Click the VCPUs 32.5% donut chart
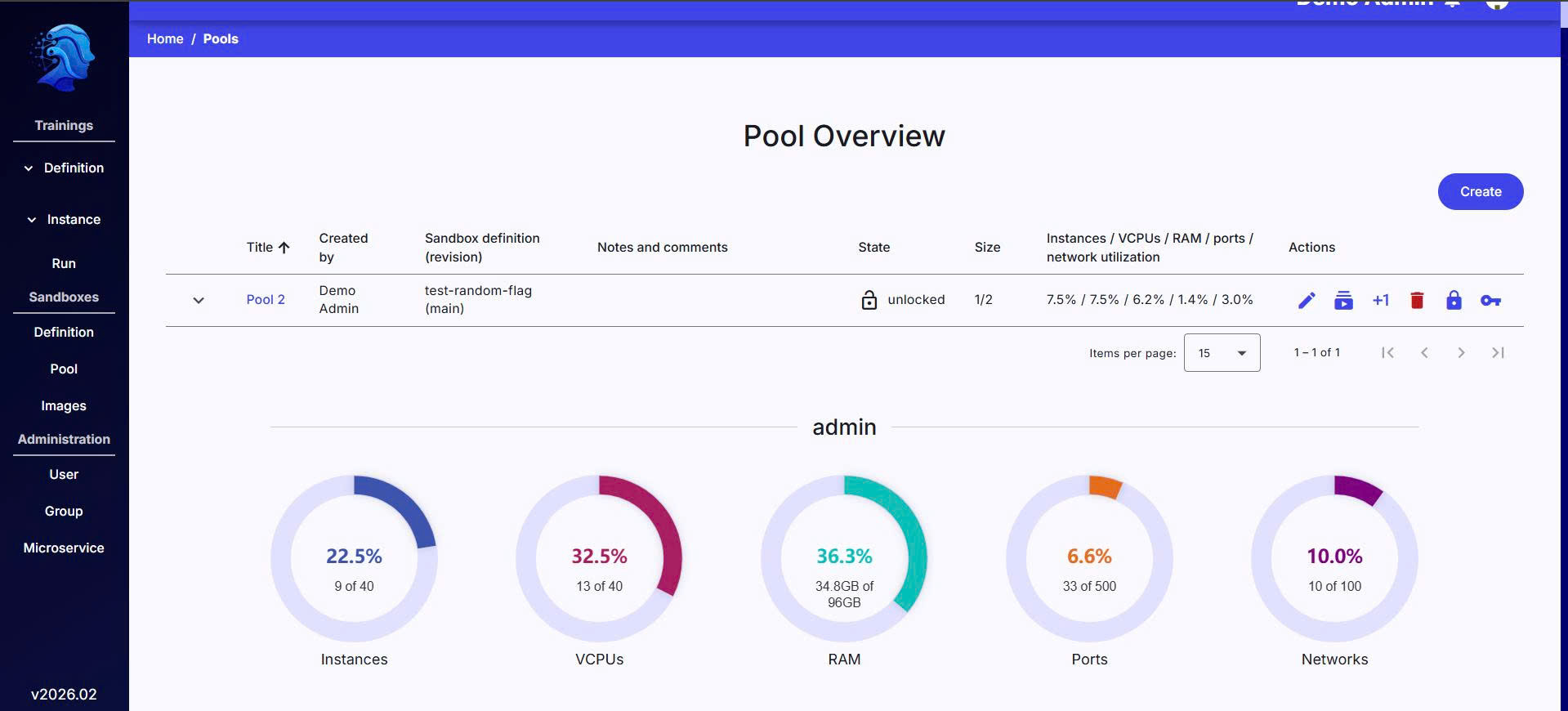The width and height of the screenshot is (1568, 711). point(599,558)
